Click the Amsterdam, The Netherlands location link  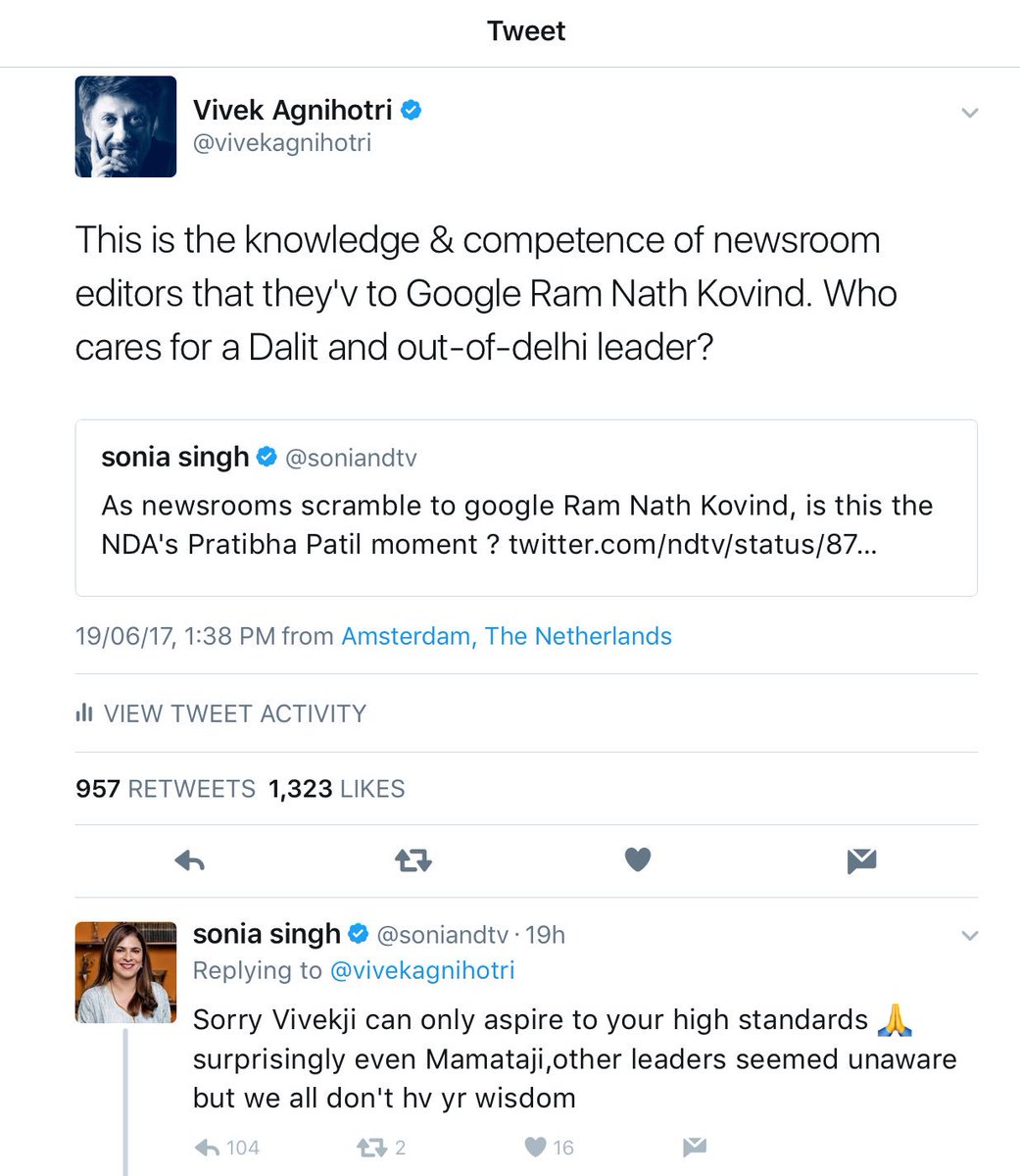[506, 636]
